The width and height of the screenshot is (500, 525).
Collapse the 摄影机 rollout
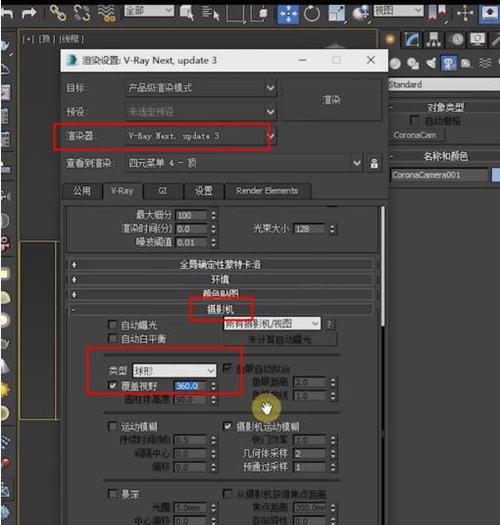[220, 309]
